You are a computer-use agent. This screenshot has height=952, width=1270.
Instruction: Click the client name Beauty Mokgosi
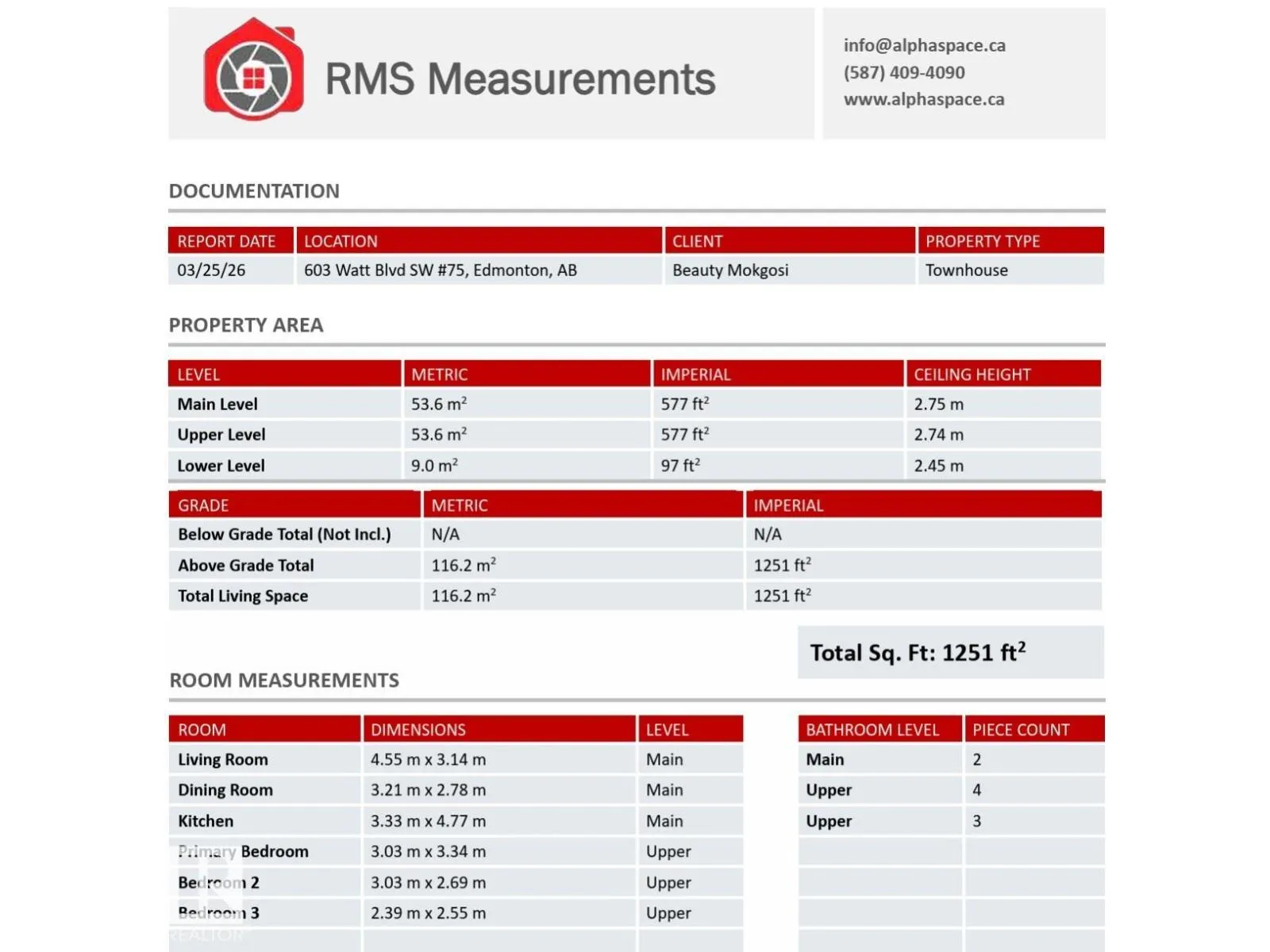(730, 271)
